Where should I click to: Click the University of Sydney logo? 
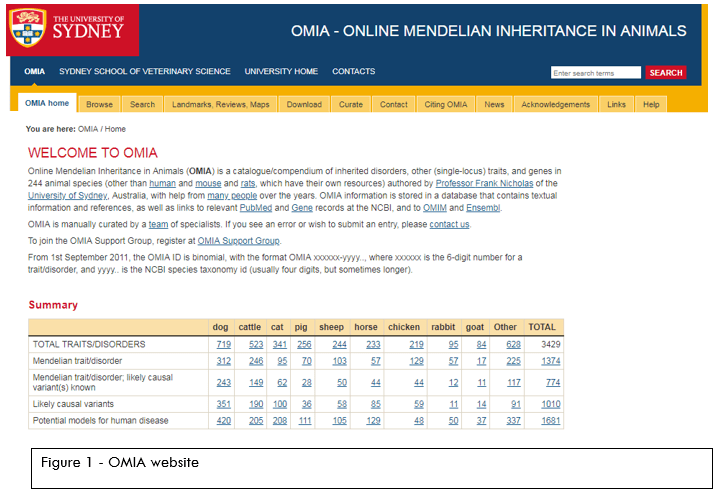pyautogui.click(x=72, y=30)
